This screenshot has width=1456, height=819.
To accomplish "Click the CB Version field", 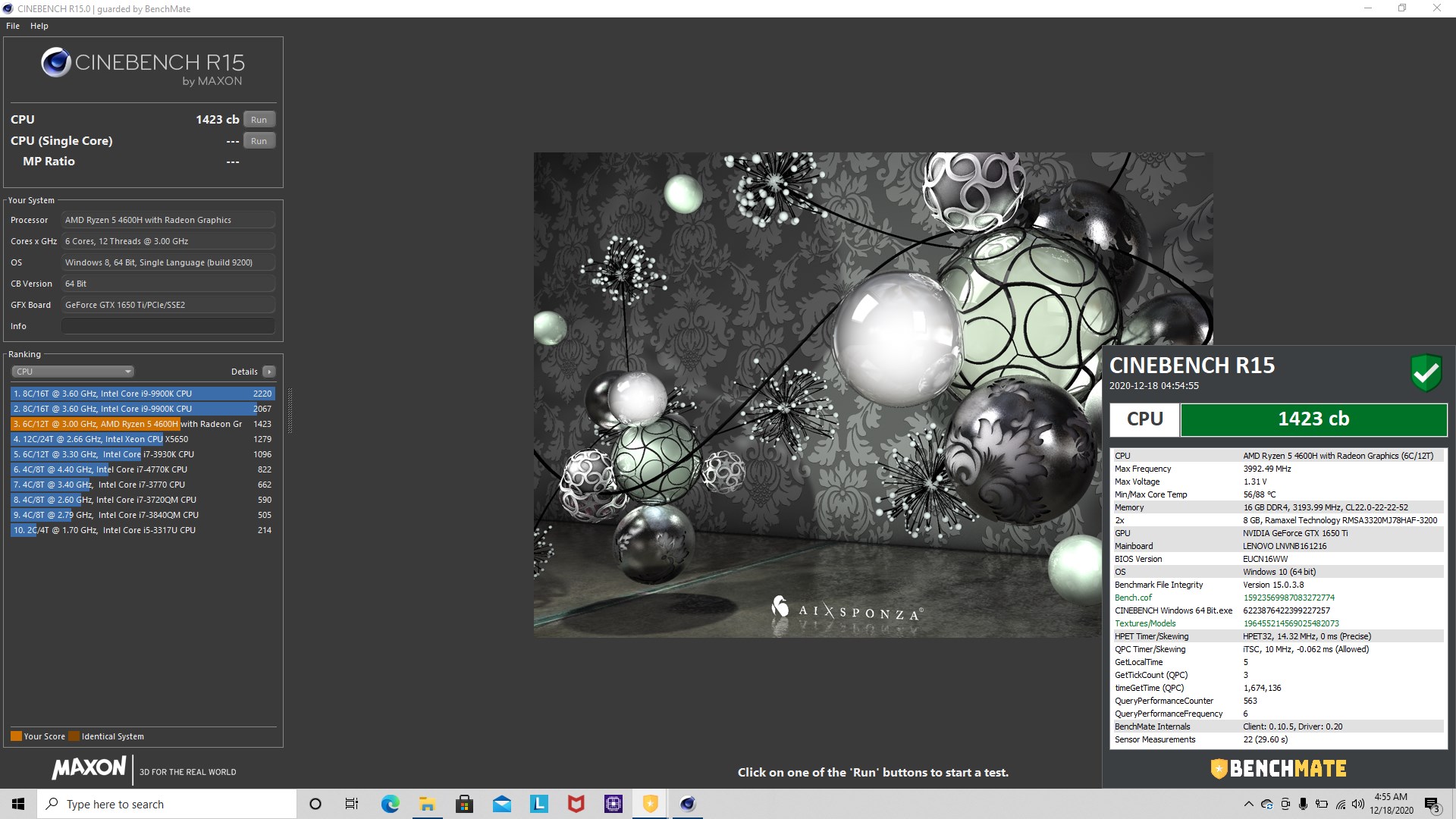I will point(168,284).
